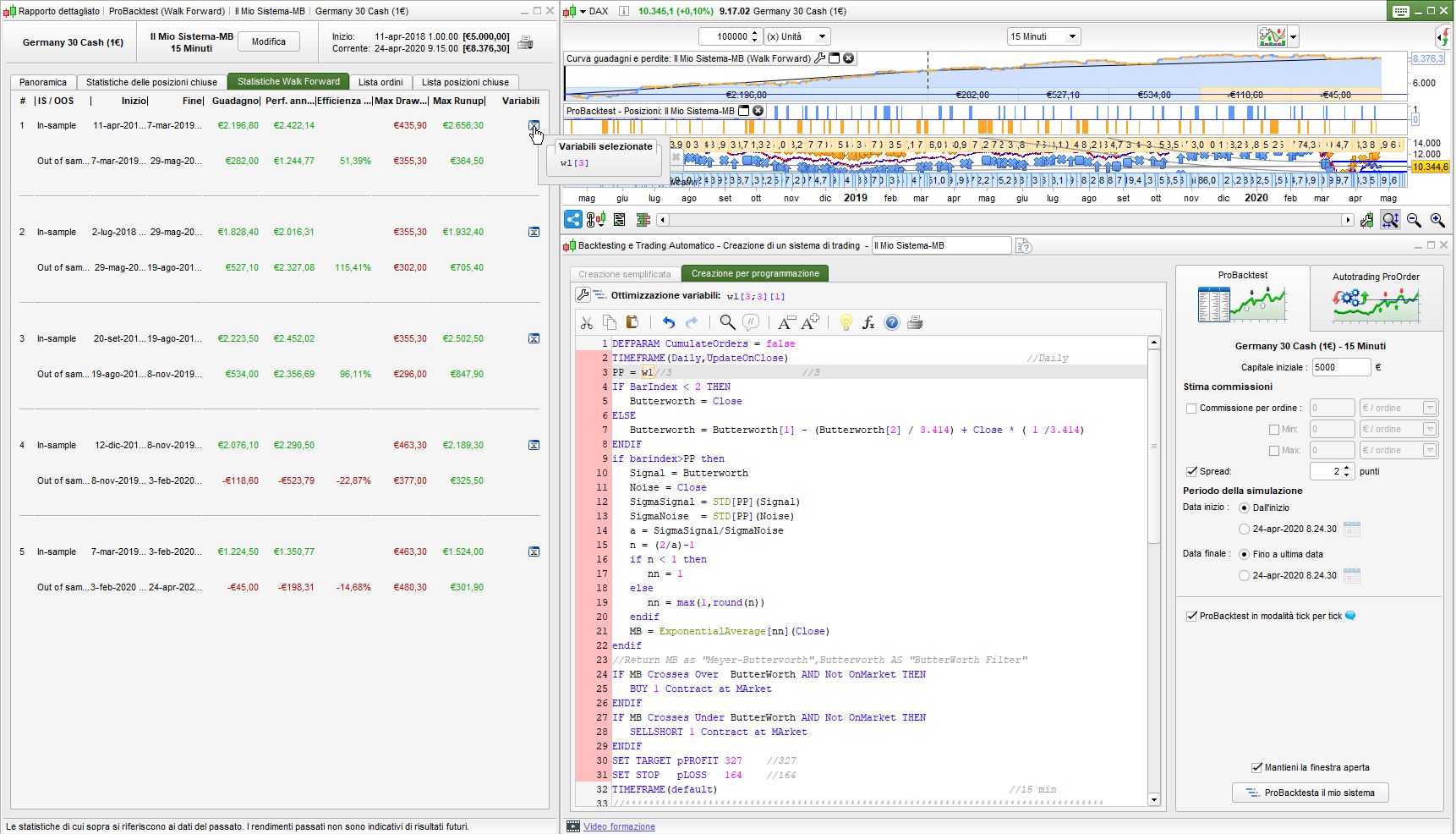Switch to the Lista ordini tab
1456x834 pixels.
coord(380,82)
